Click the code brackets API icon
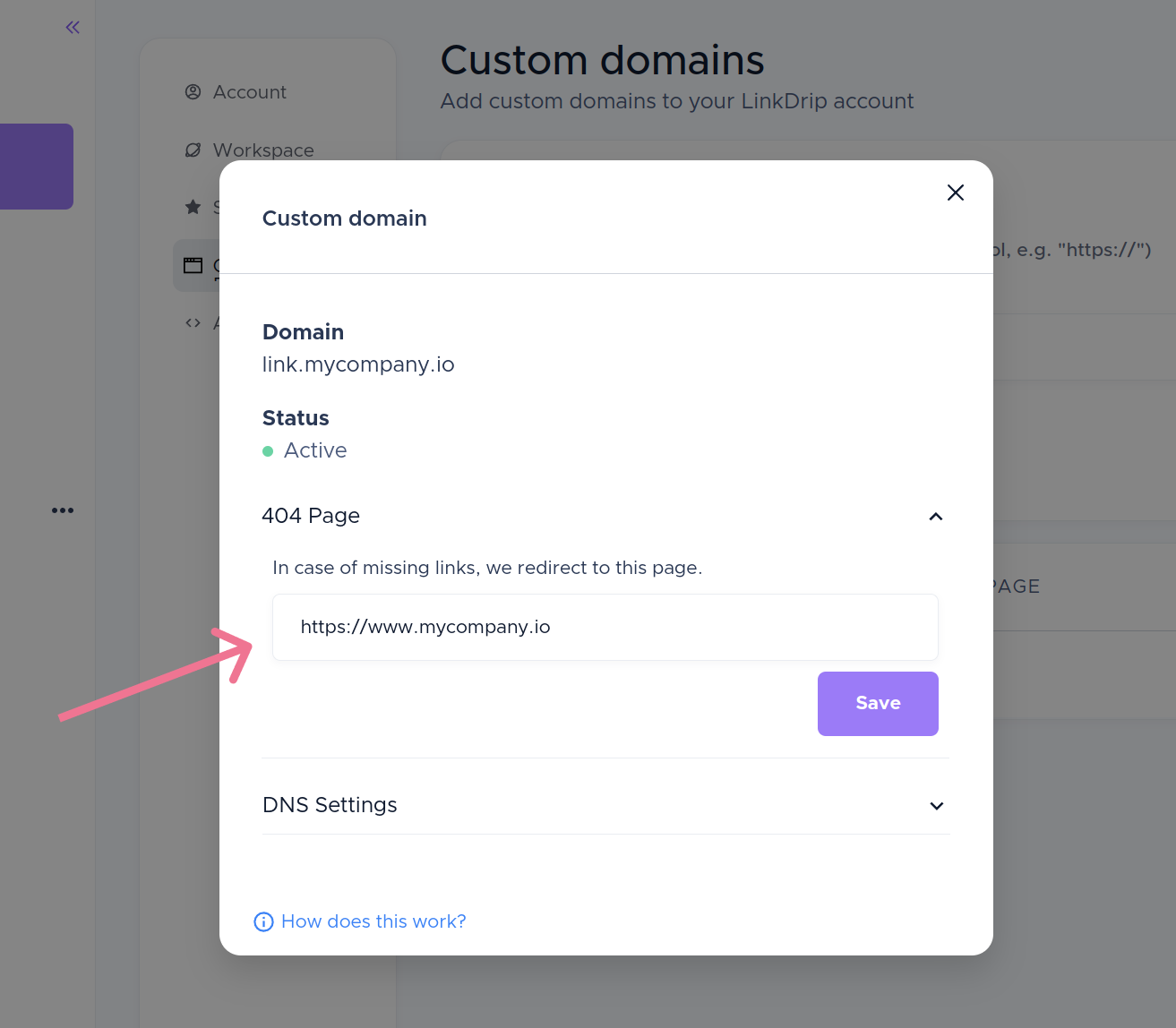Viewport: 1176px width, 1028px height. pyautogui.click(x=193, y=322)
